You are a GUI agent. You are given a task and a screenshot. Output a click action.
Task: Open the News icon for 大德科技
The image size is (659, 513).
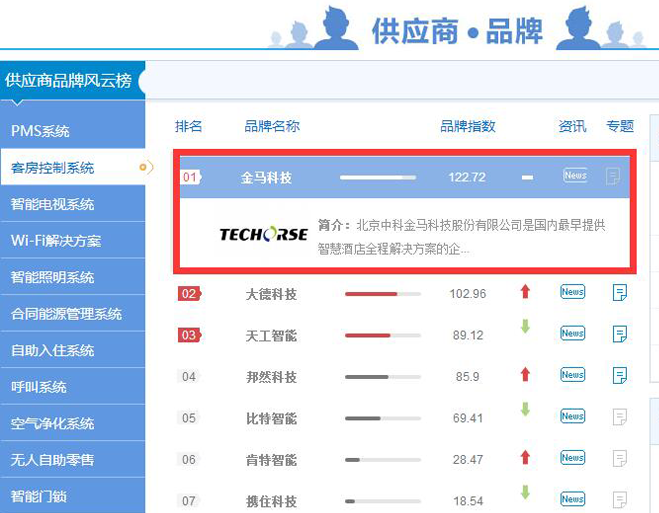(572, 292)
